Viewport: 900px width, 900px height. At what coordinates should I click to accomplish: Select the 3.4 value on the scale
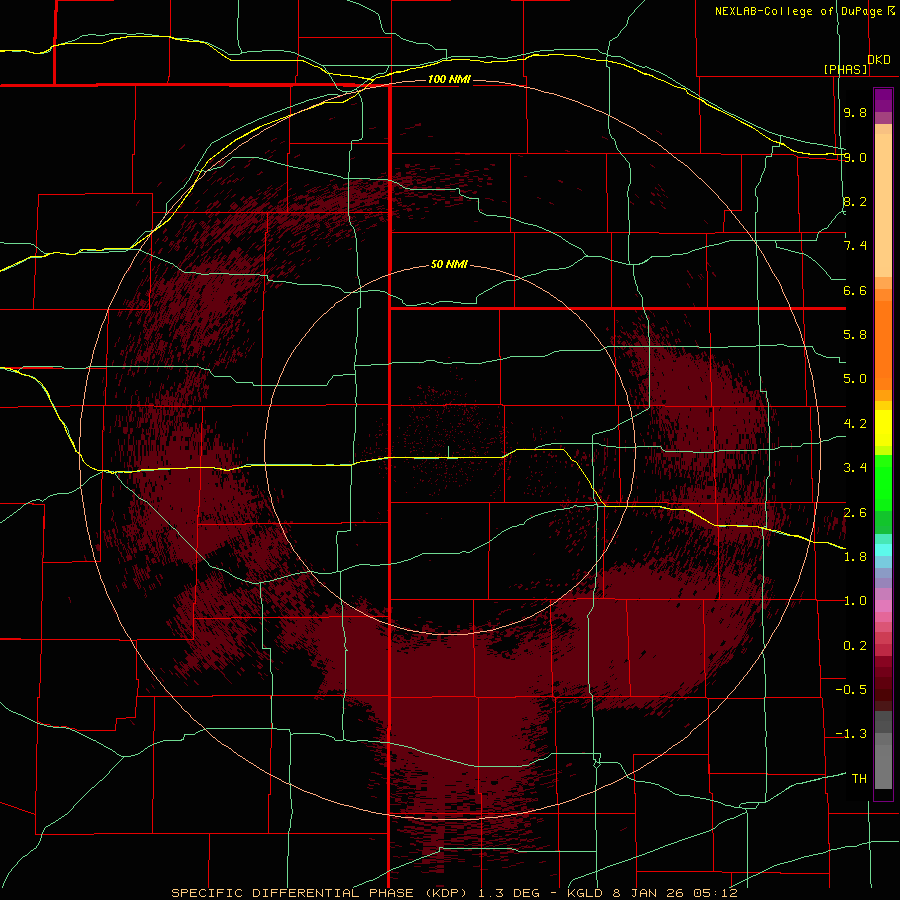tap(855, 468)
